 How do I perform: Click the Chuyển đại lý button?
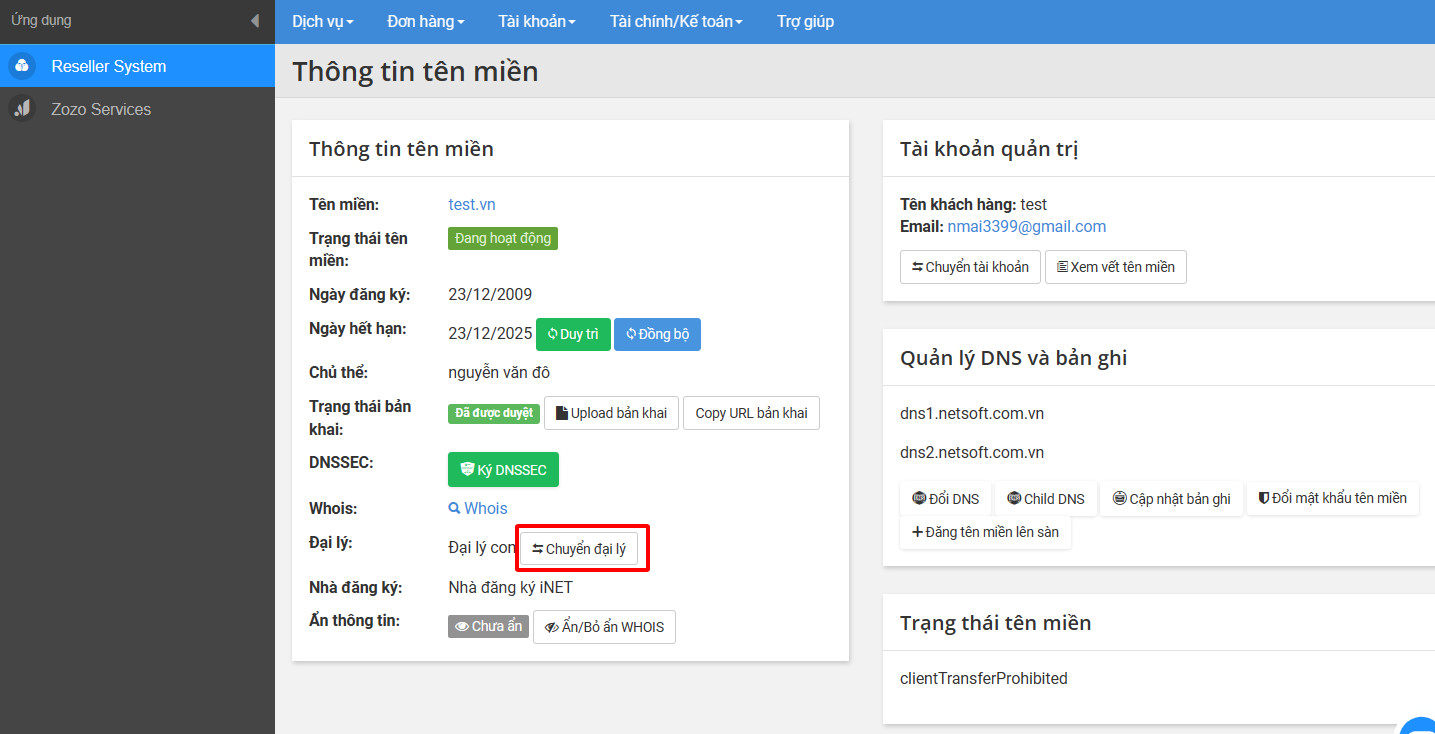click(x=579, y=549)
